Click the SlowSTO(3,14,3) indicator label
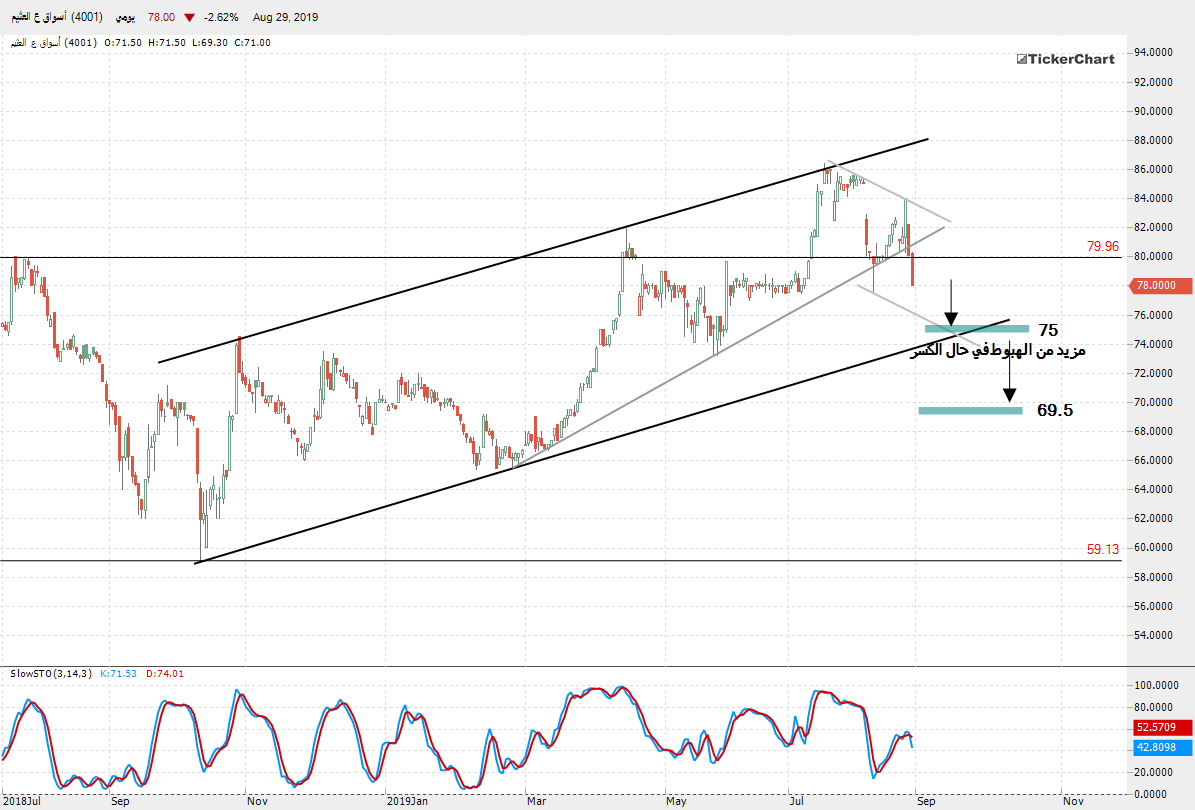The height and width of the screenshot is (810, 1195). click(x=51, y=674)
